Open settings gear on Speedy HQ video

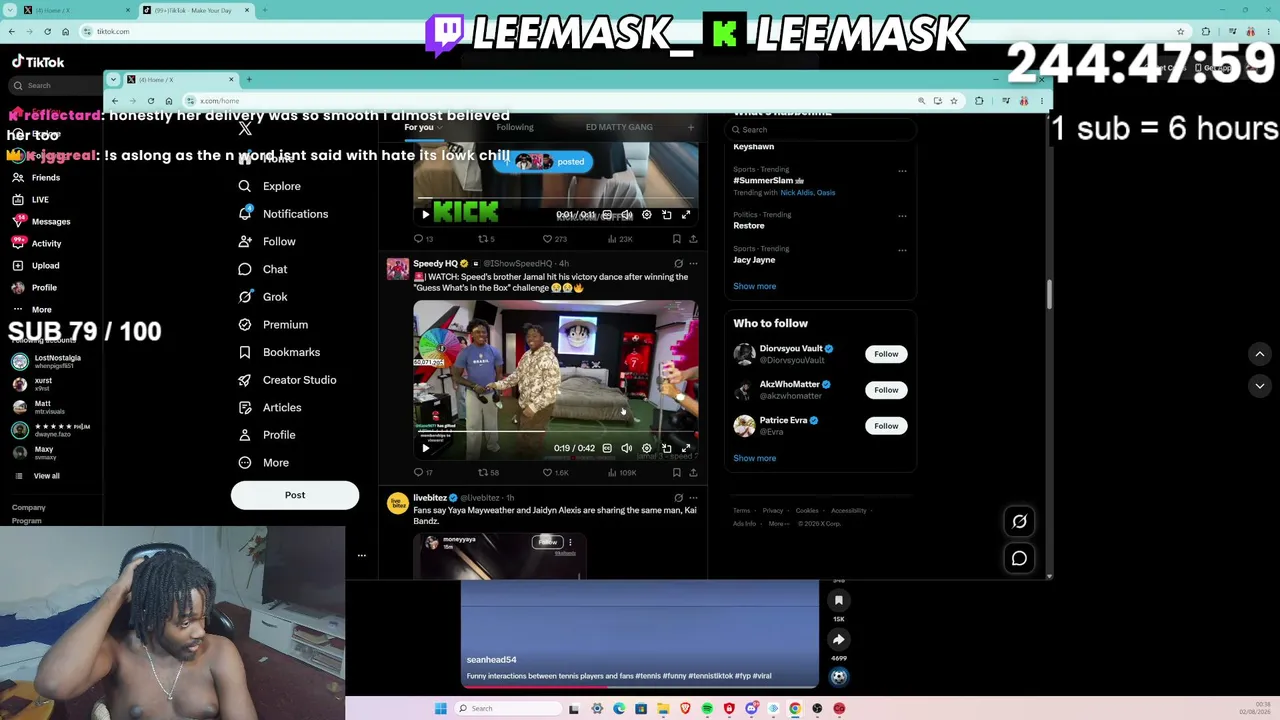click(x=647, y=448)
